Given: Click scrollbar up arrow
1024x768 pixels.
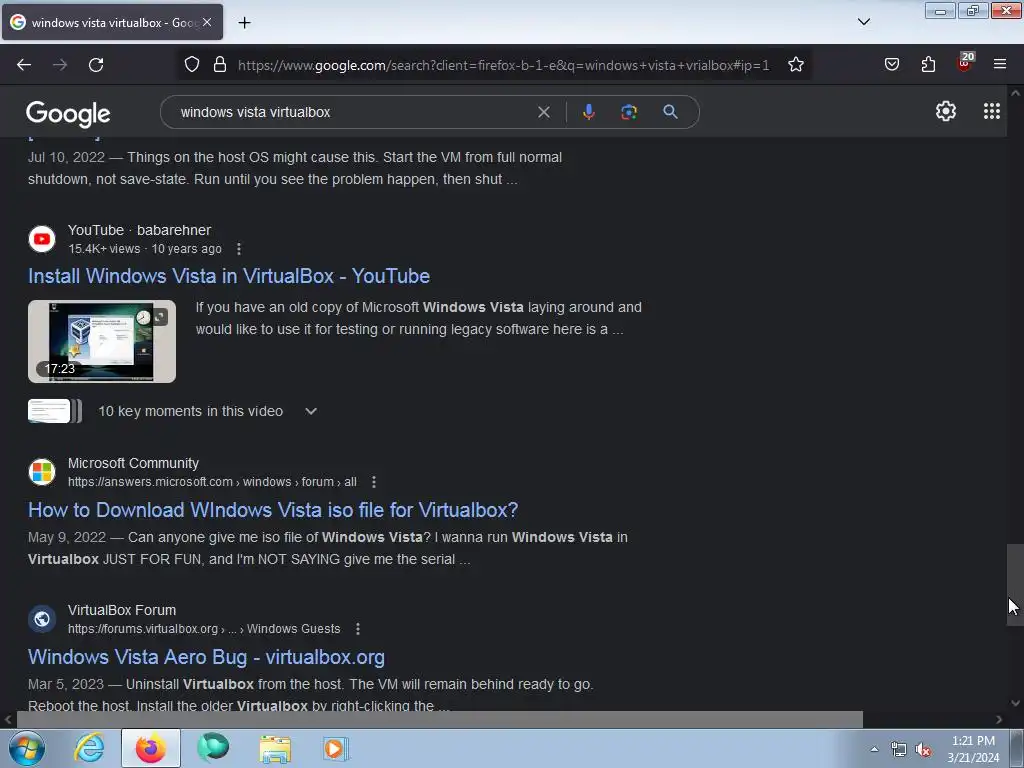Looking at the screenshot, I should point(1015,93).
